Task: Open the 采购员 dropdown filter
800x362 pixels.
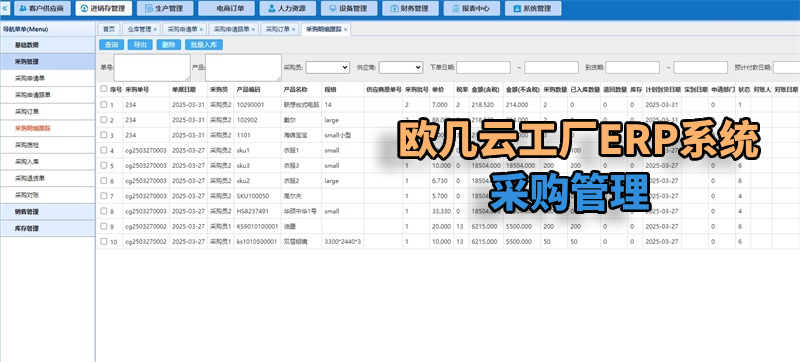Action: (328, 67)
